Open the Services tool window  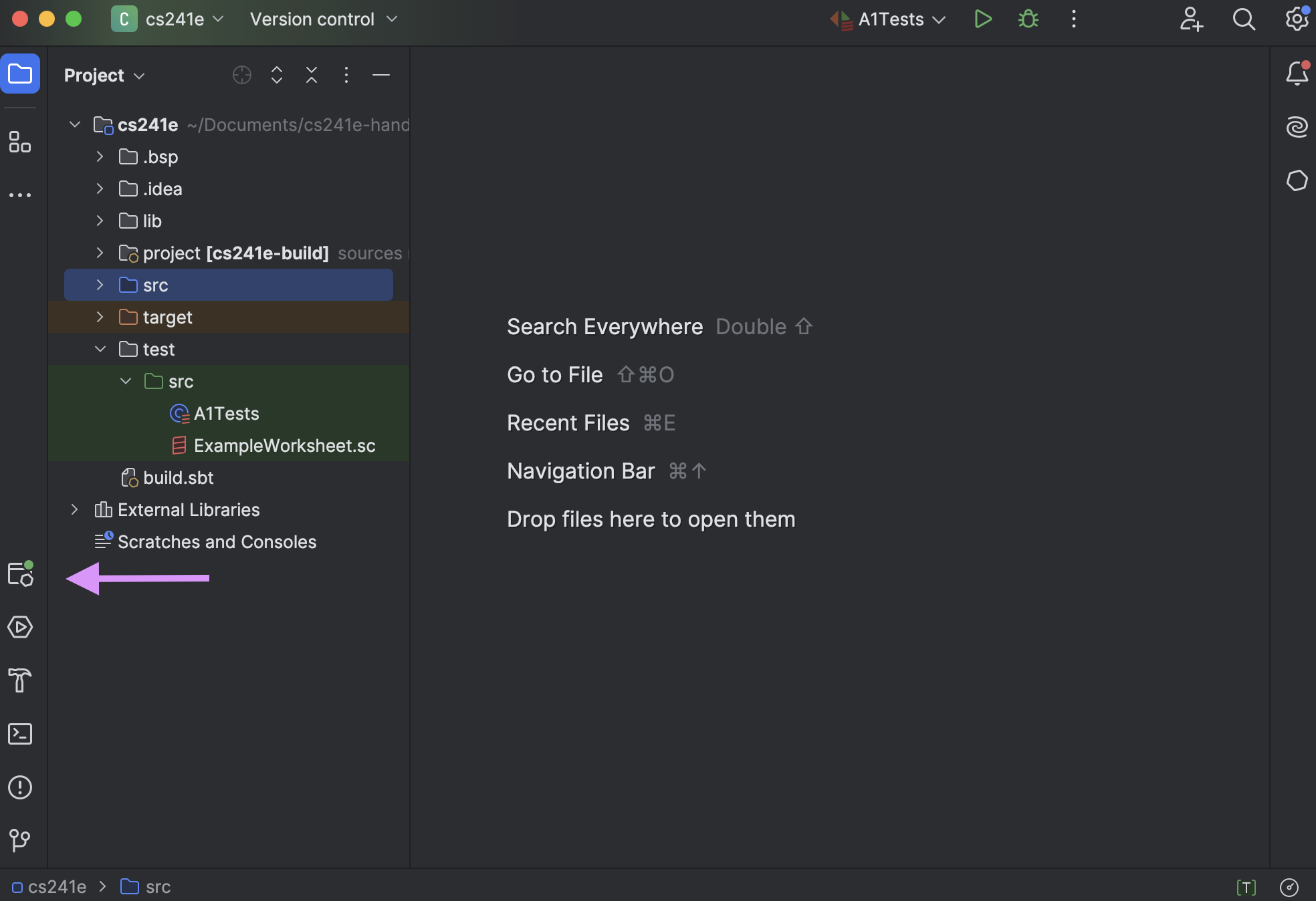coord(19,627)
